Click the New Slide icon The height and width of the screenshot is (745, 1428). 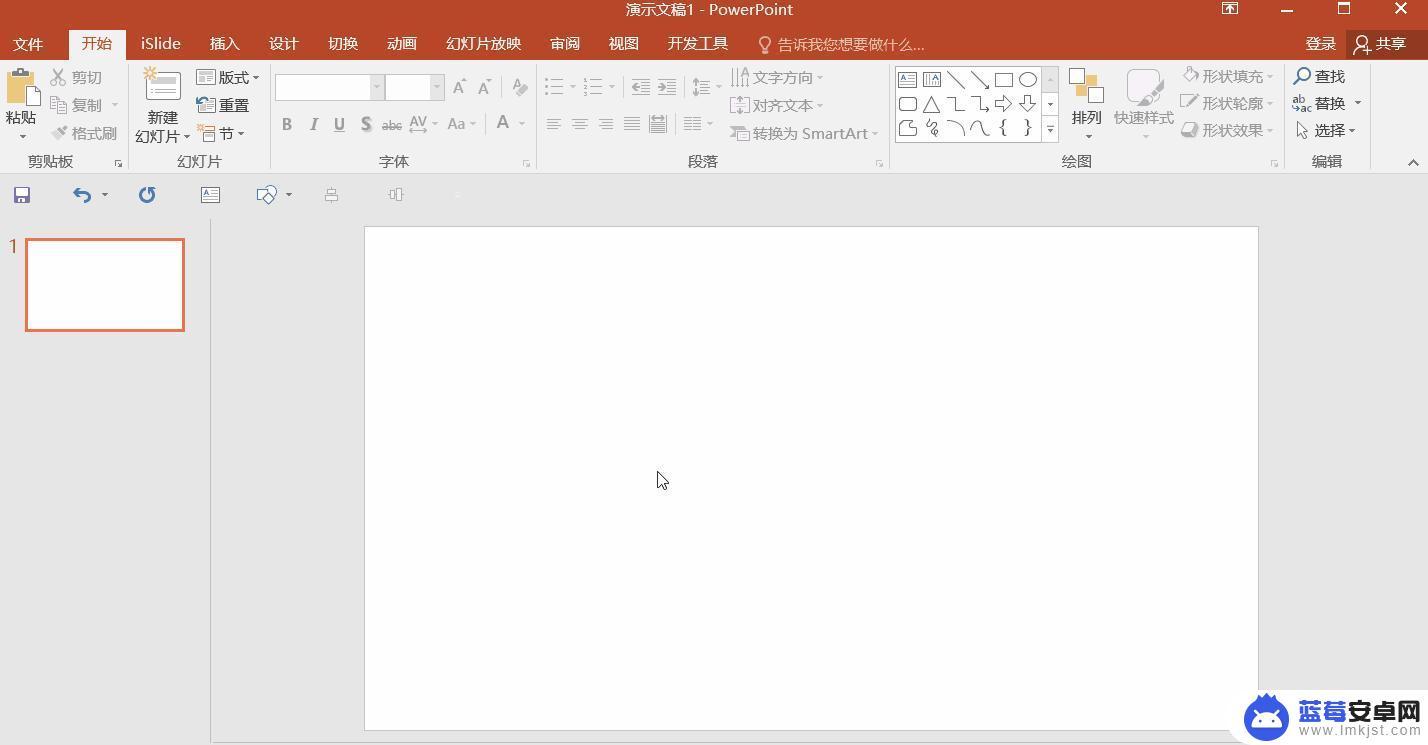click(162, 86)
